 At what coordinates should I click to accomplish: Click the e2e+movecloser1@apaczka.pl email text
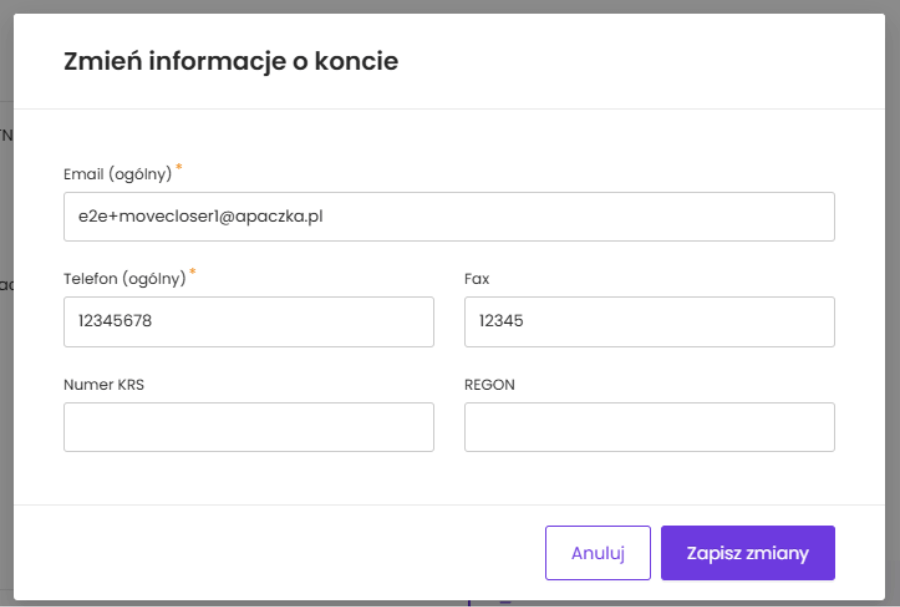(x=200, y=217)
